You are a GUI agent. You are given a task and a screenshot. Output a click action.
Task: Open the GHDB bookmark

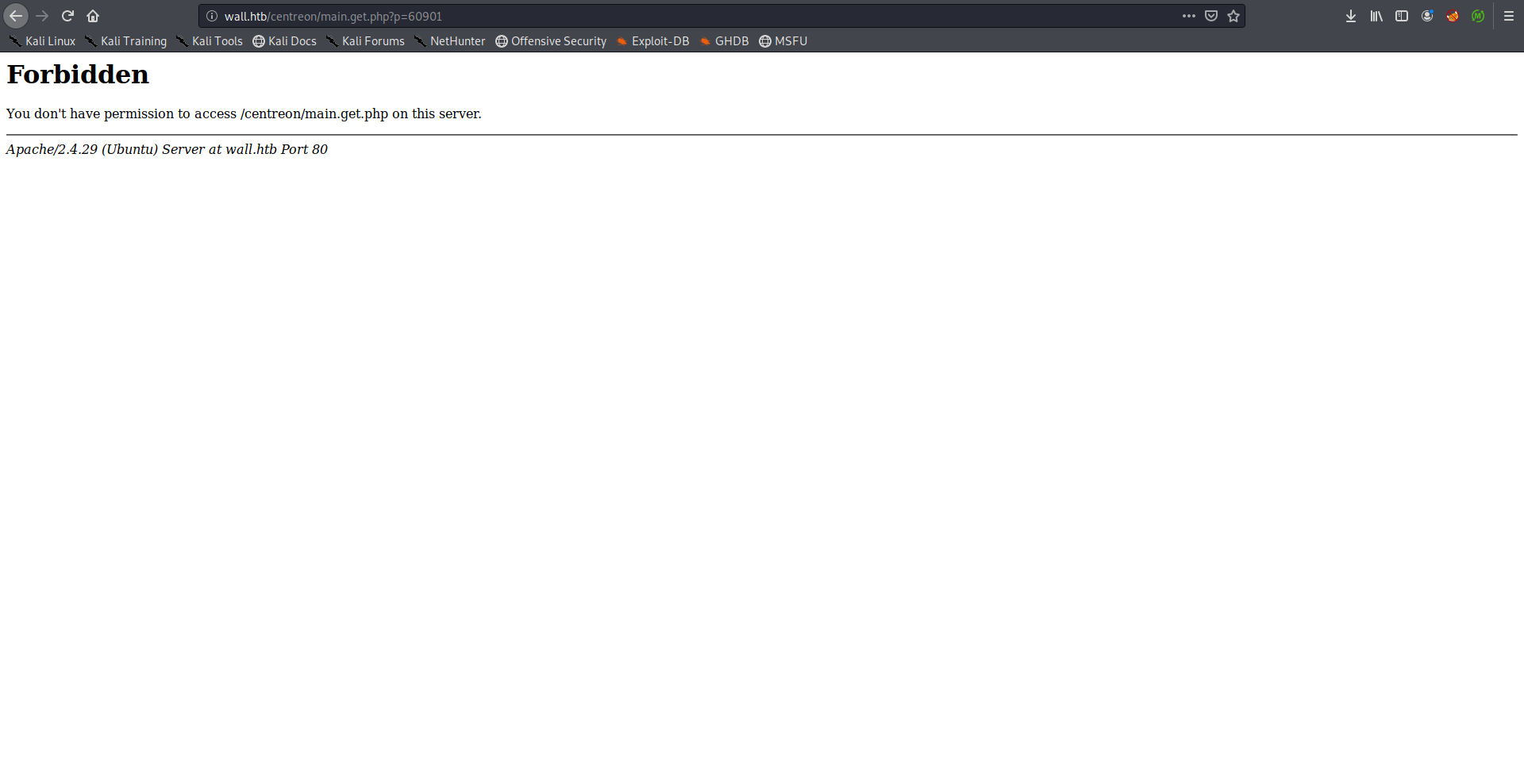click(724, 41)
